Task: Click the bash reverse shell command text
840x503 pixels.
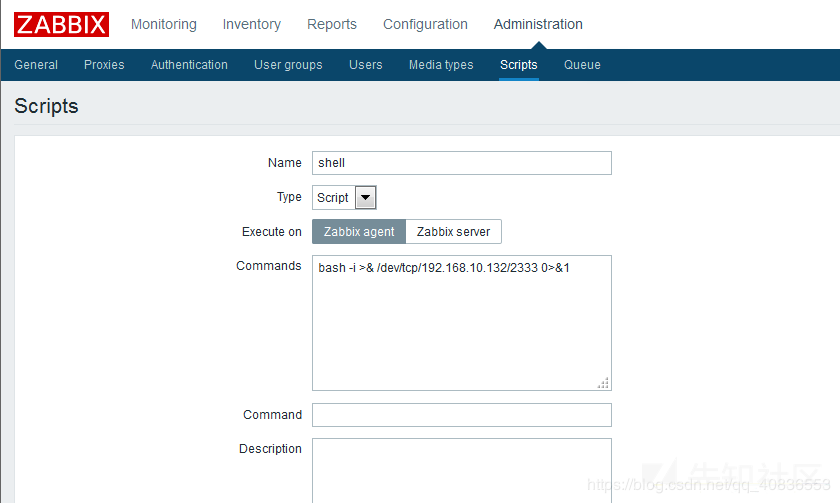Action: click(444, 268)
